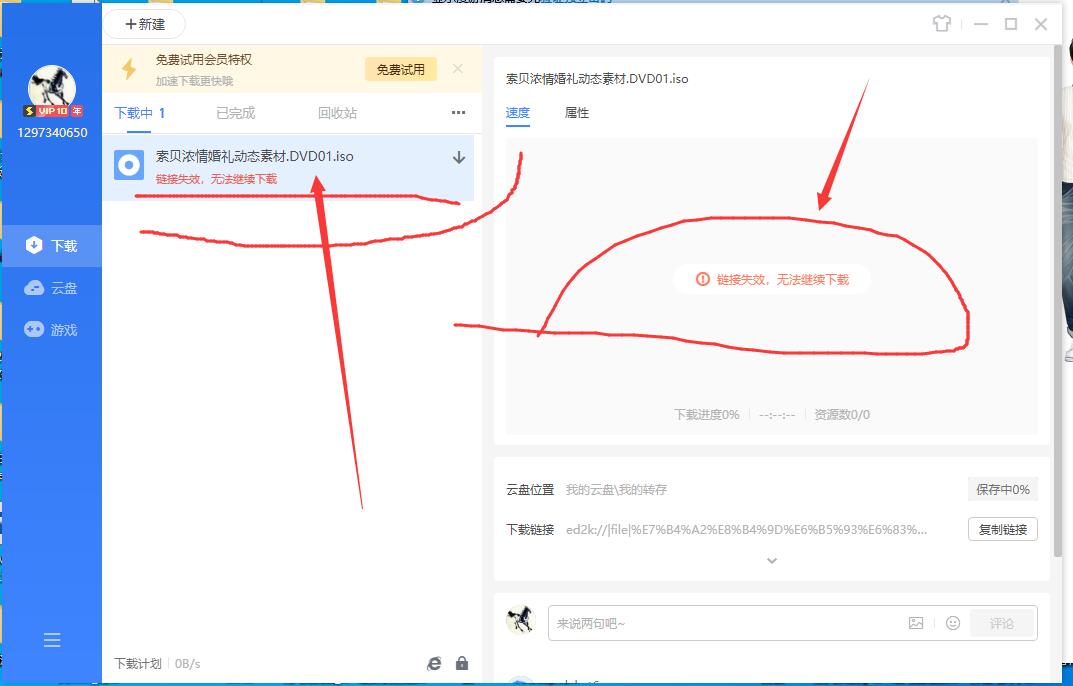Open the ... more options next to 回收站
This screenshot has height=686, width=1073.
pos(458,113)
